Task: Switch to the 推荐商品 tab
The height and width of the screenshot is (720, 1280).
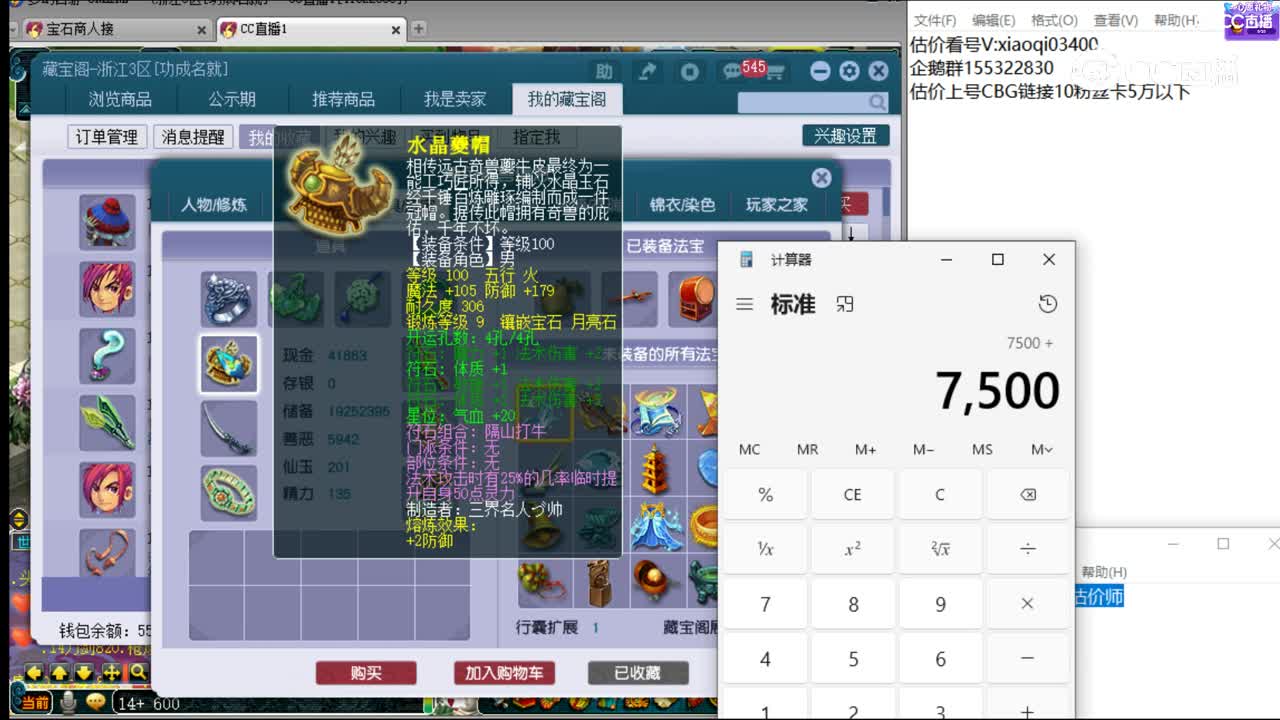Action: coord(343,99)
